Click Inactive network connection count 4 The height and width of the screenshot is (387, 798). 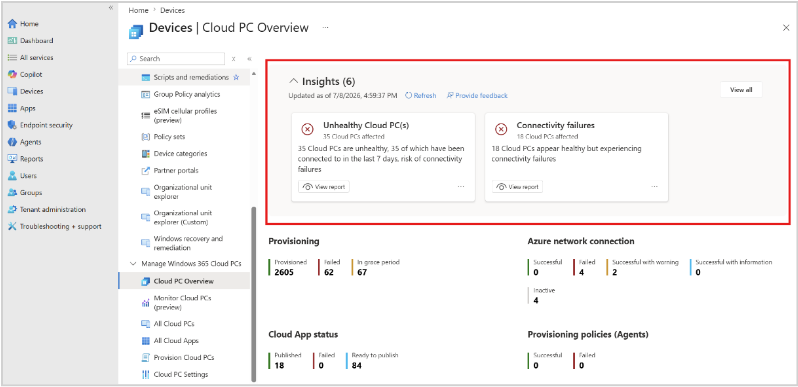click(536, 300)
